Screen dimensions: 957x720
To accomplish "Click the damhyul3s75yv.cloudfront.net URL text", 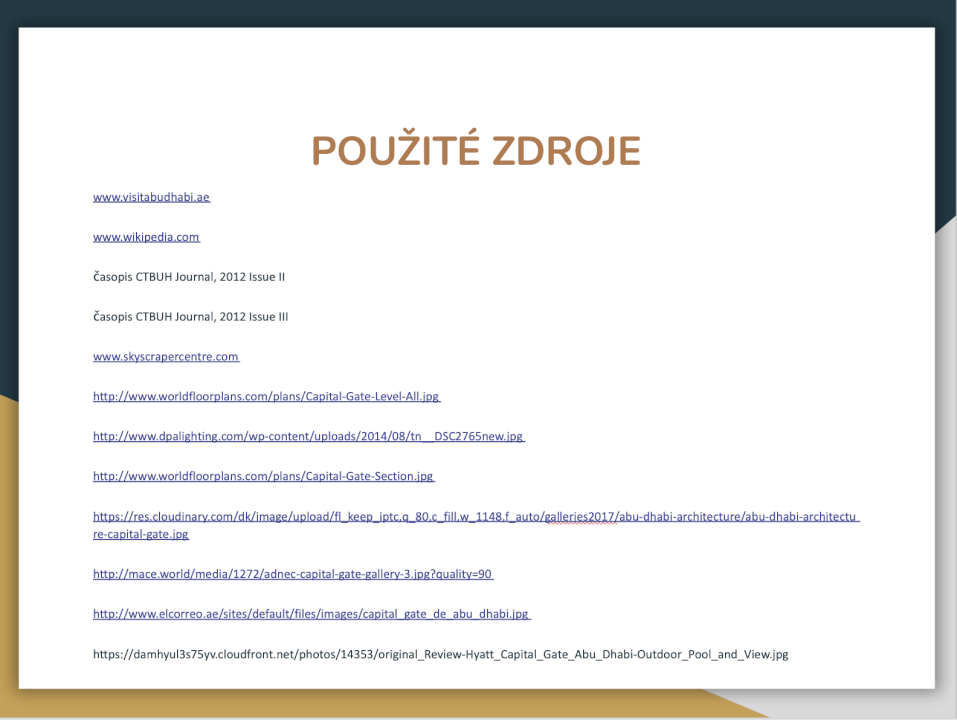I will pos(441,654).
